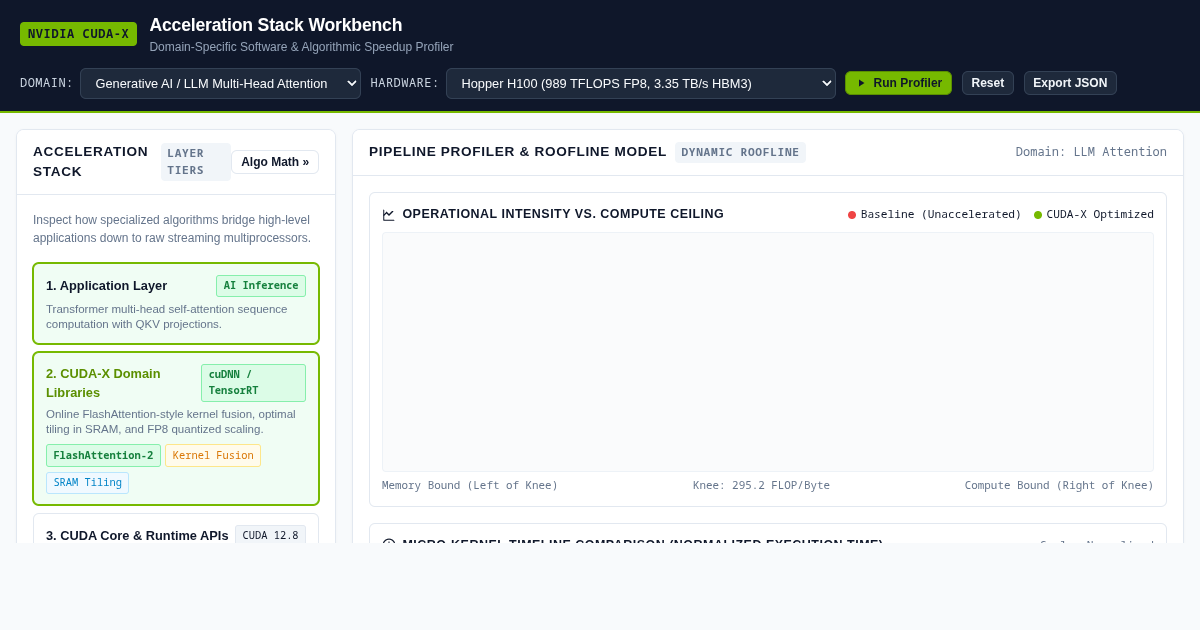
Task: Click the Domain-Specific Software subtitle text
Action: click(x=301, y=47)
